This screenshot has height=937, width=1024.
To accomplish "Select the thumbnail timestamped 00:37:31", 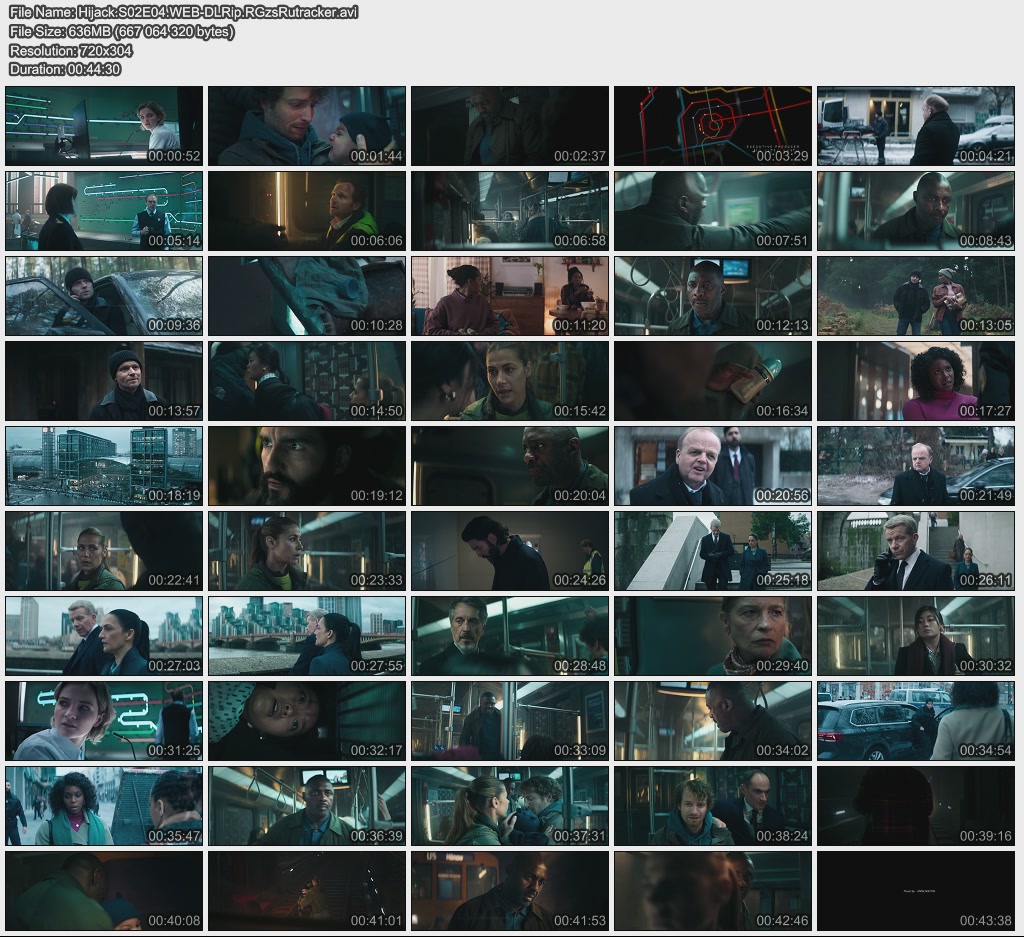I will click(x=509, y=806).
